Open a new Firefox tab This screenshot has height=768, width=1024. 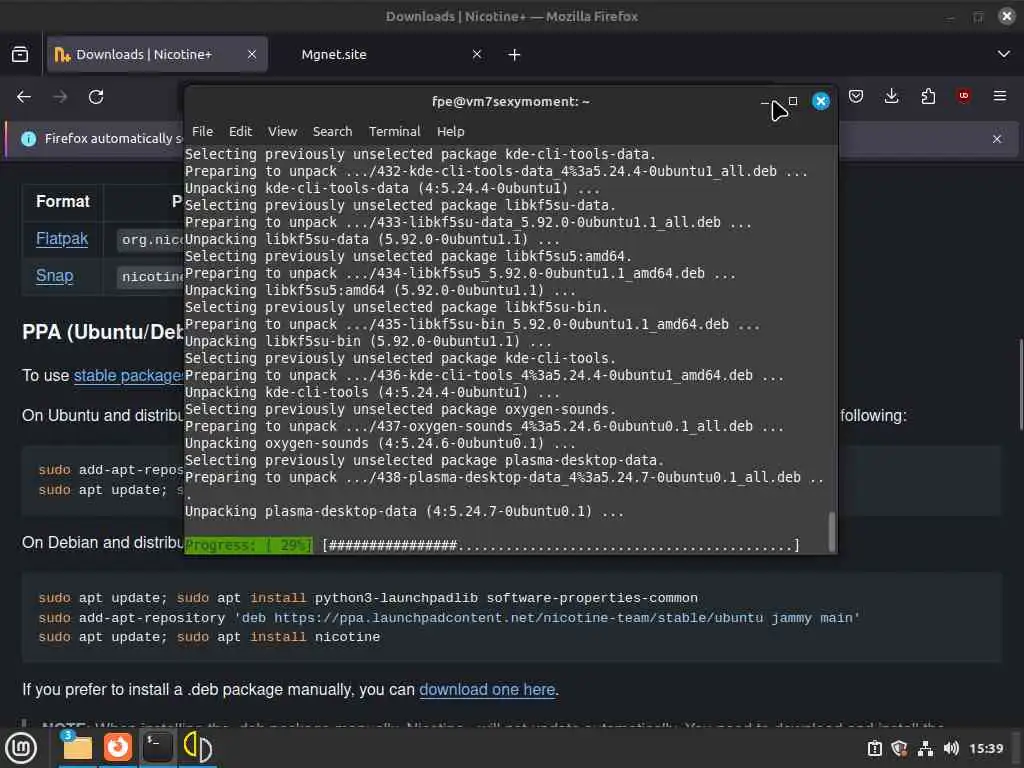pos(515,55)
